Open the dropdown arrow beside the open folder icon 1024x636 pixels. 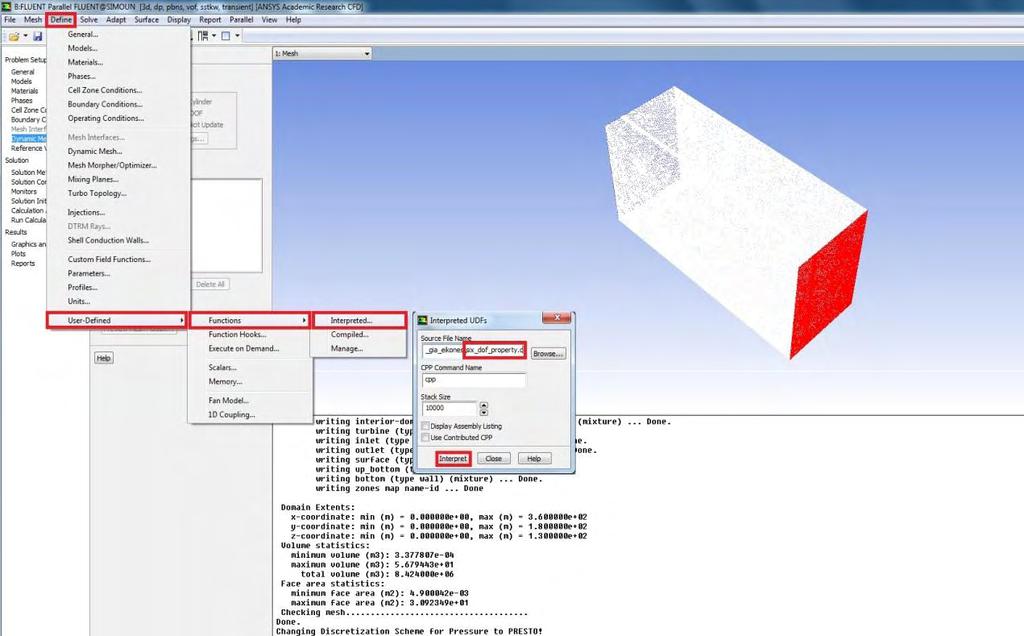pyautogui.click(x=25, y=36)
